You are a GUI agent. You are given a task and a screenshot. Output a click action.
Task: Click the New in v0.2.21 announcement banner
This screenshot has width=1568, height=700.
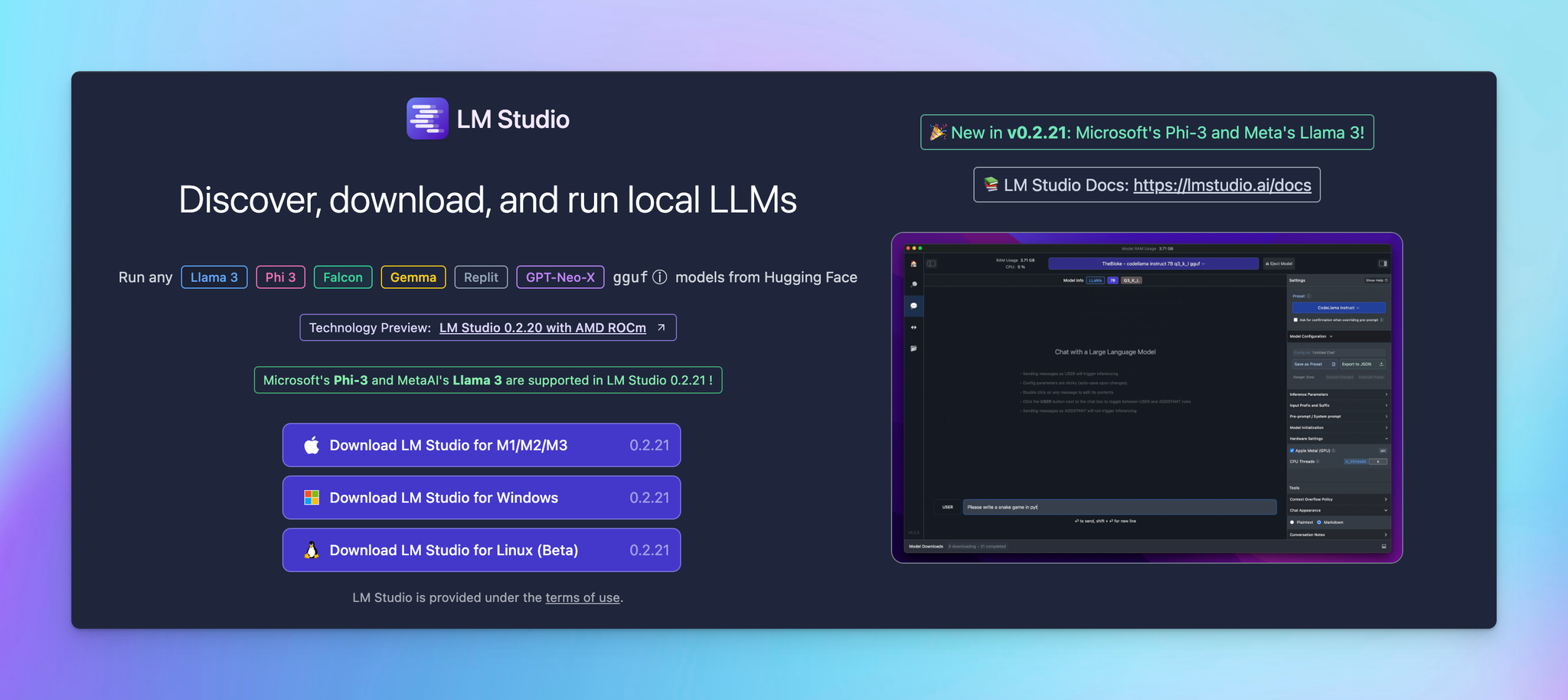tap(1147, 132)
